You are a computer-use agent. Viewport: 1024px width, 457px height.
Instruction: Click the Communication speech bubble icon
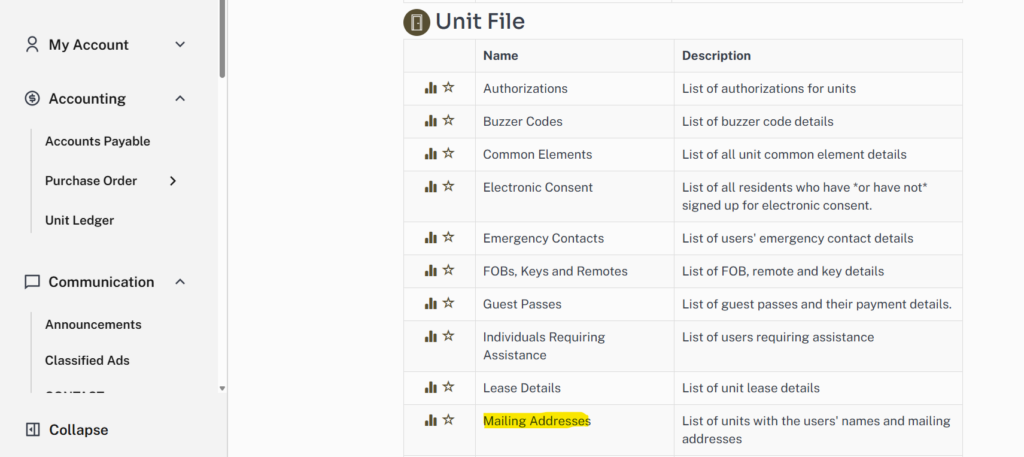(32, 282)
